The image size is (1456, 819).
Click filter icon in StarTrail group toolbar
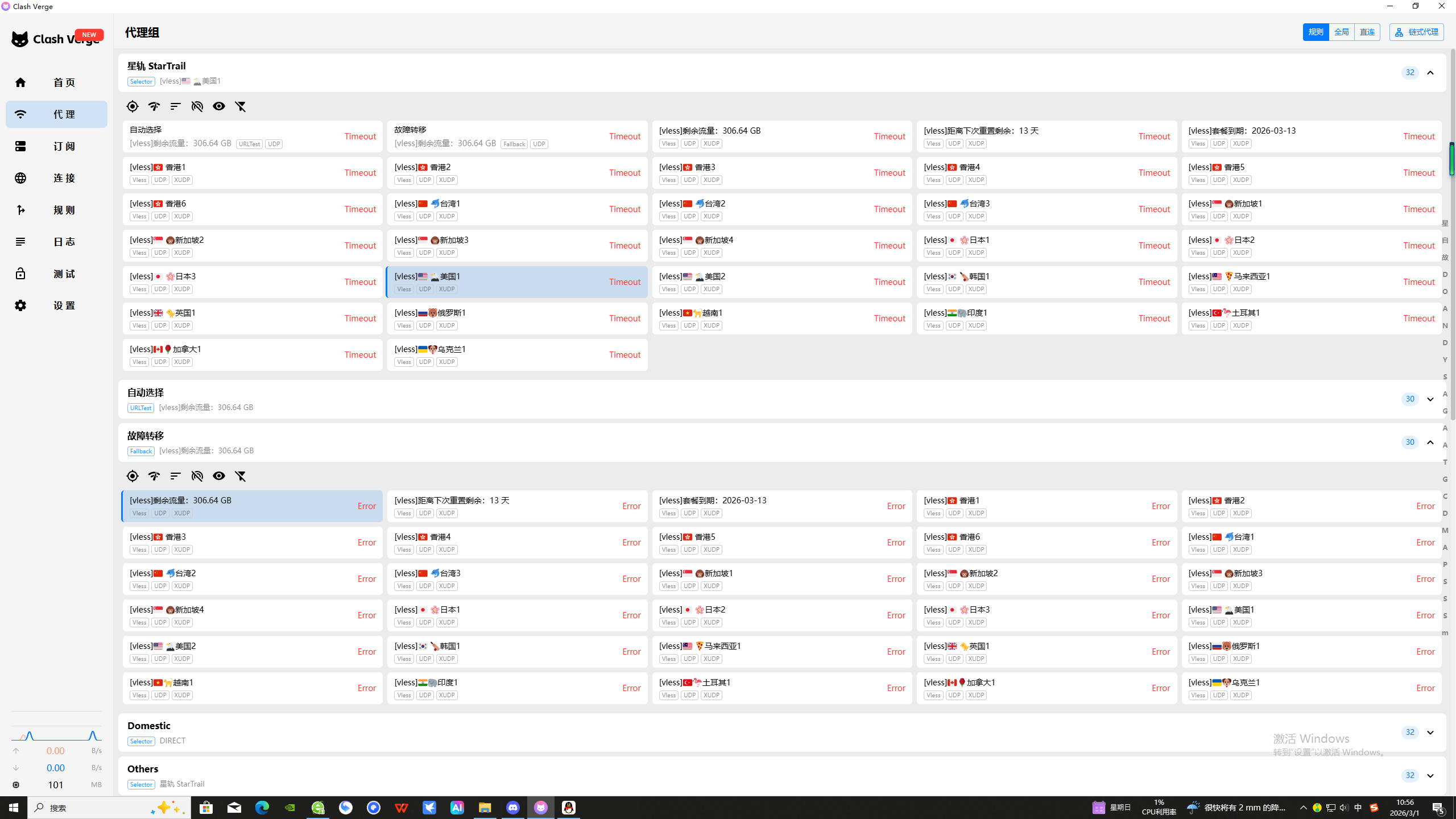click(x=241, y=106)
